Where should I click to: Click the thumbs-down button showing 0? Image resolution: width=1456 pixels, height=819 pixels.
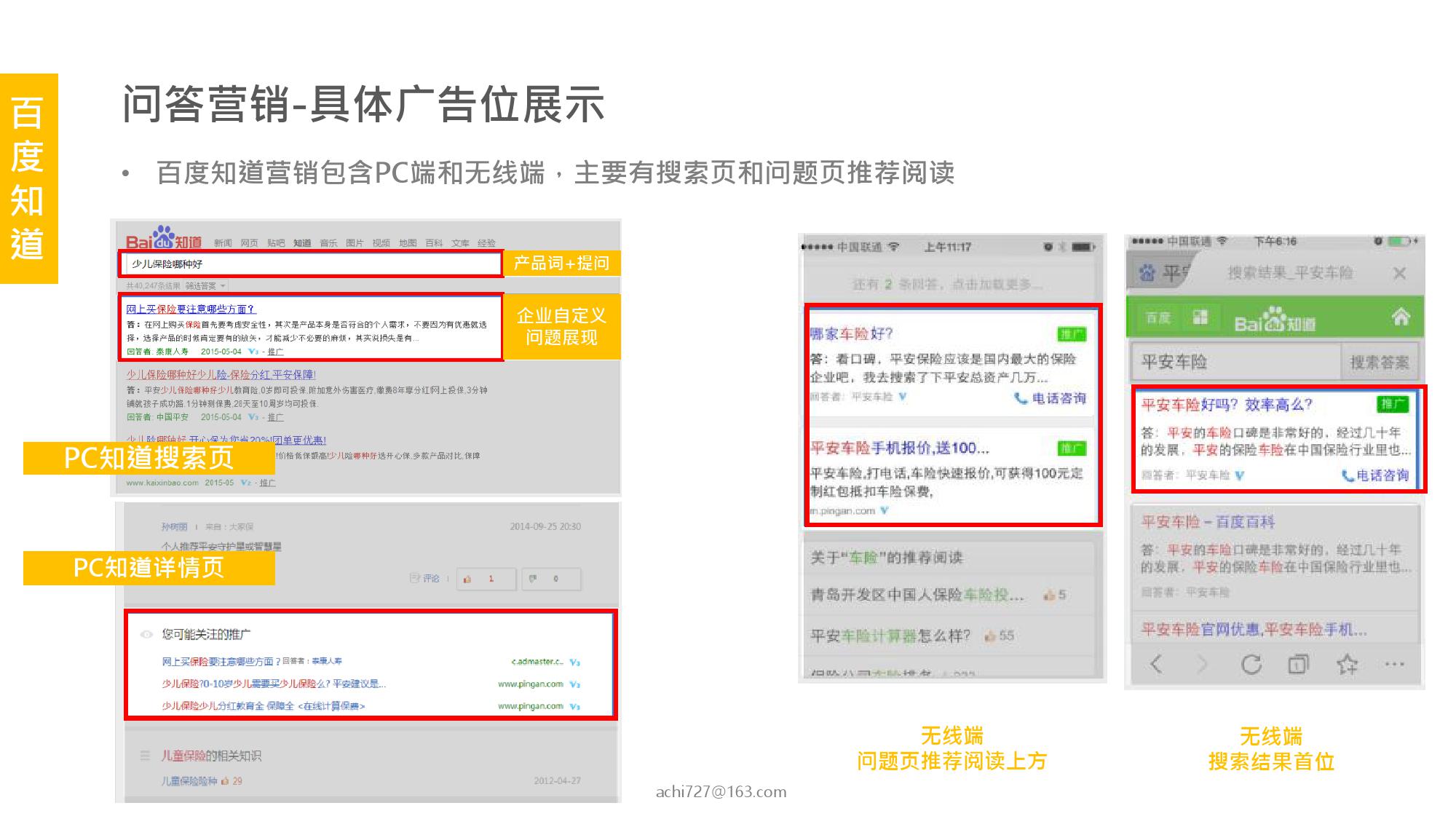(x=551, y=579)
